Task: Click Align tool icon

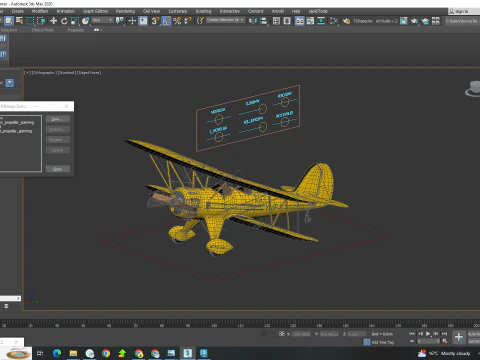Action: pos(264,21)
